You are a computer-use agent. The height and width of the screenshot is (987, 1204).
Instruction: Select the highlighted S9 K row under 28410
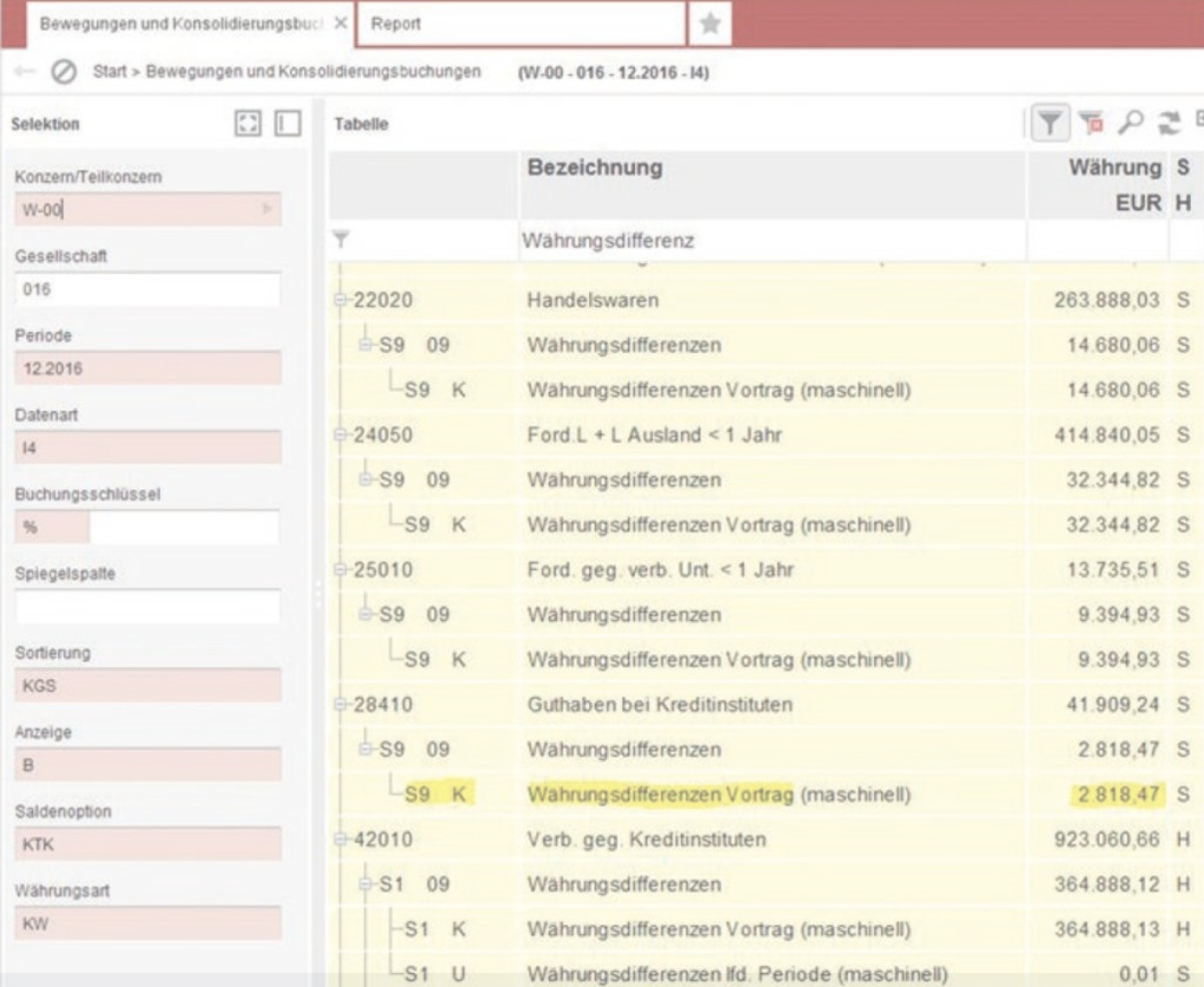(764, 795)
